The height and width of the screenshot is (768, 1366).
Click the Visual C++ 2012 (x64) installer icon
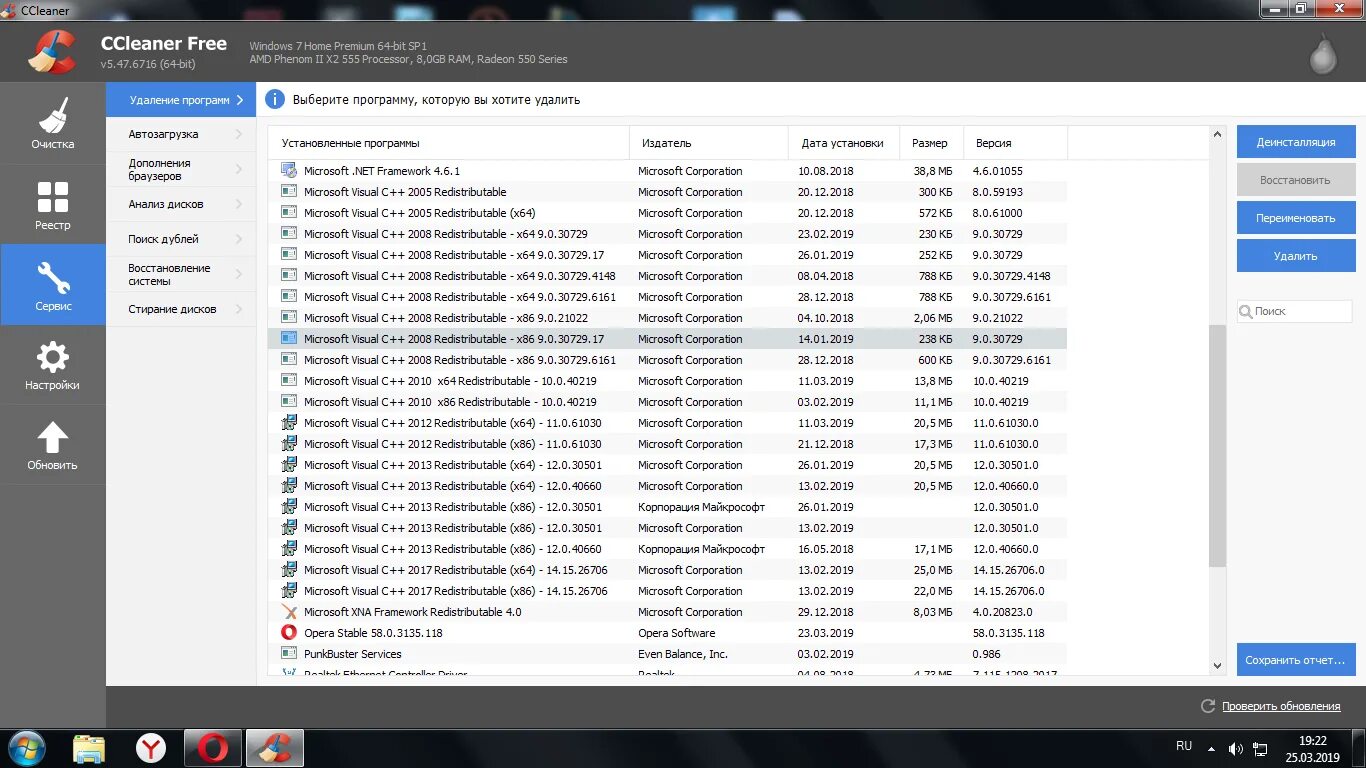click(289, 423)
